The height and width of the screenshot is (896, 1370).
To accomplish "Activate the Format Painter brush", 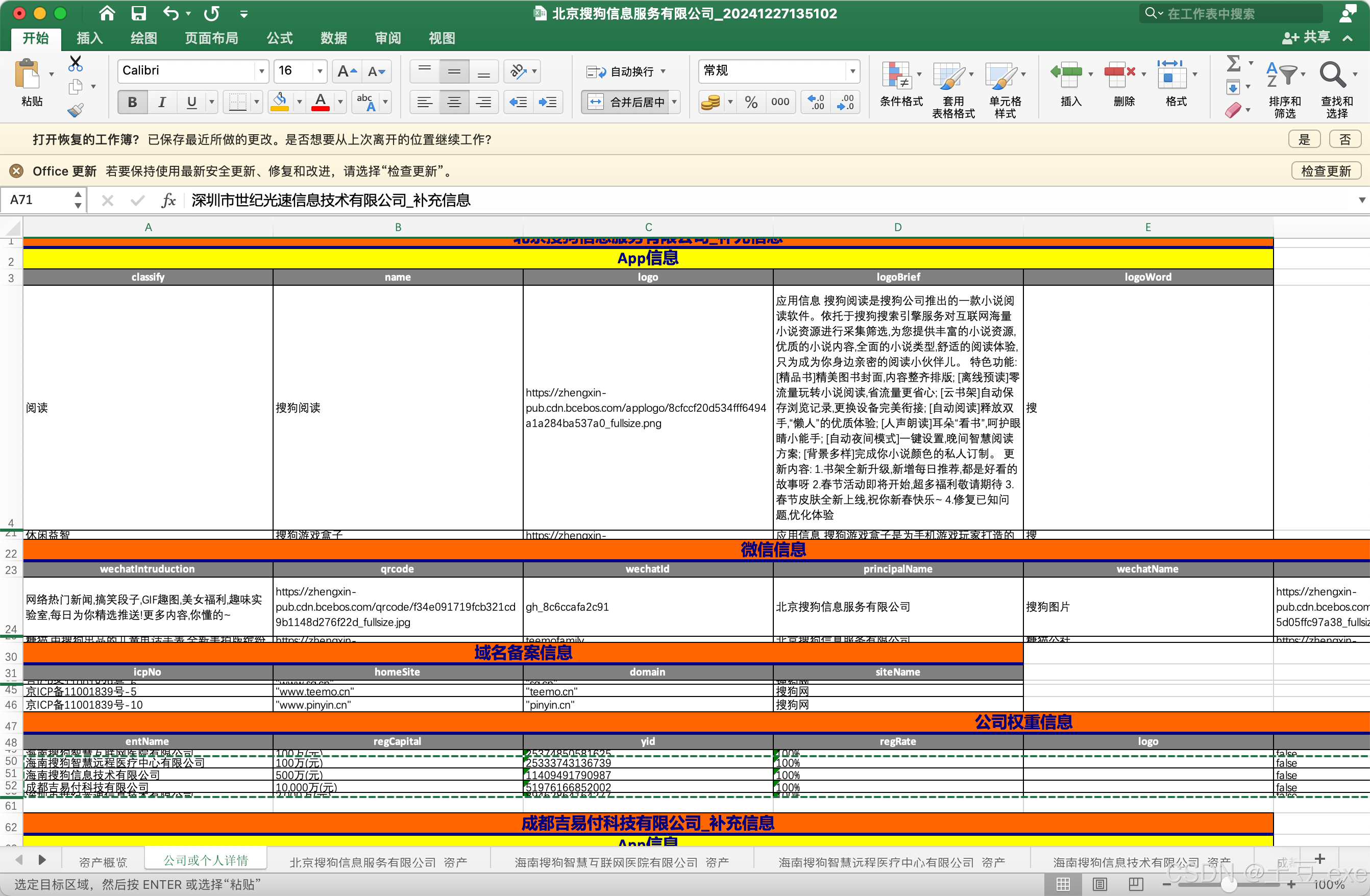I will [x=76, y=110].
